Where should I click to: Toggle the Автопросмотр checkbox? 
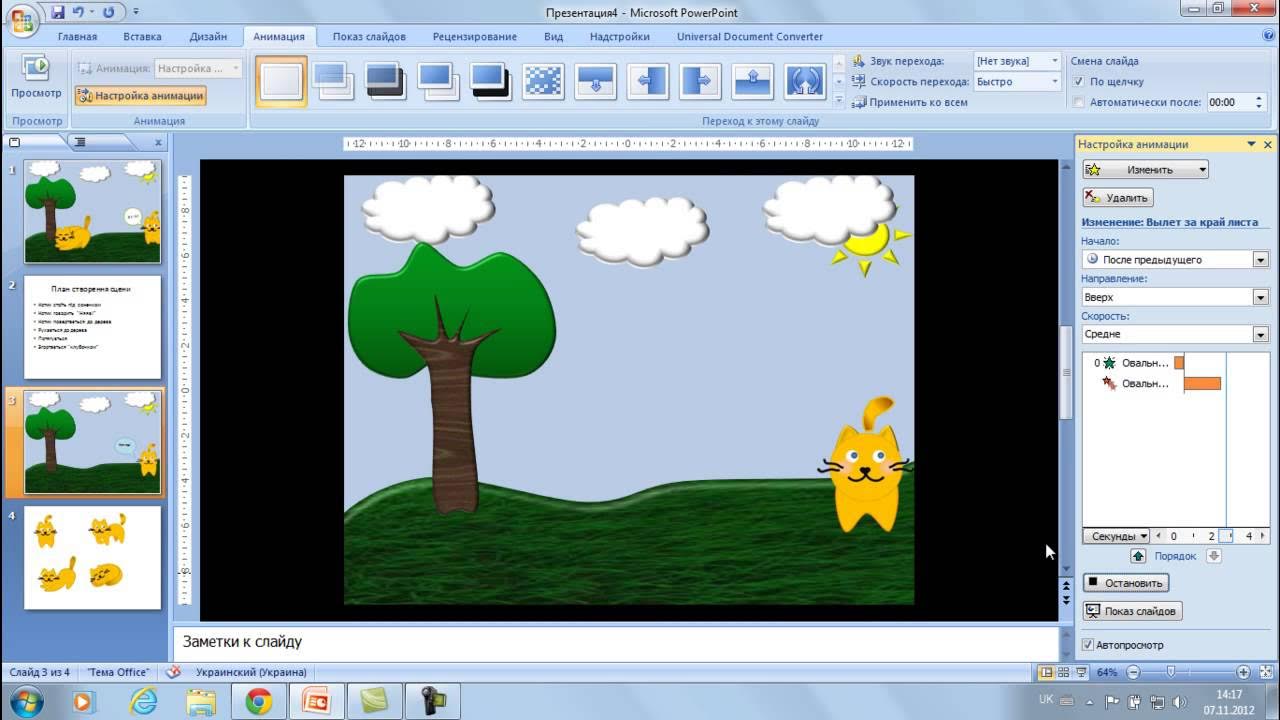pyautogui.click(x=1088, y=645)
